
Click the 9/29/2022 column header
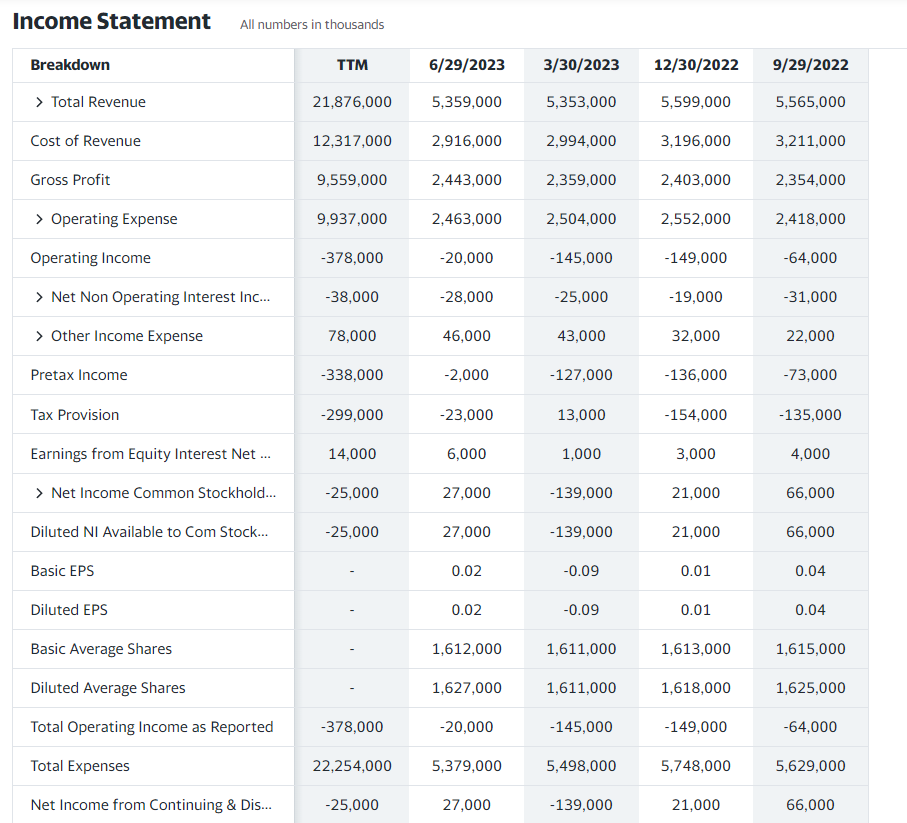tap(810, 65)
